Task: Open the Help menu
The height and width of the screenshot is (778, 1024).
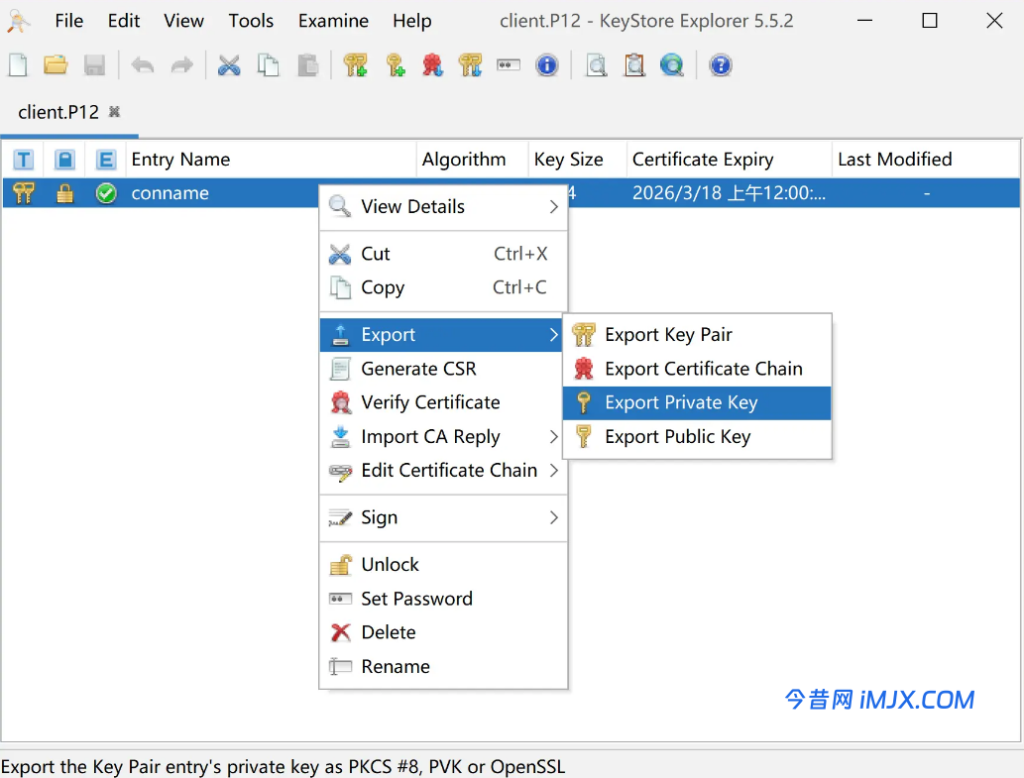Action: pos(412,21)
